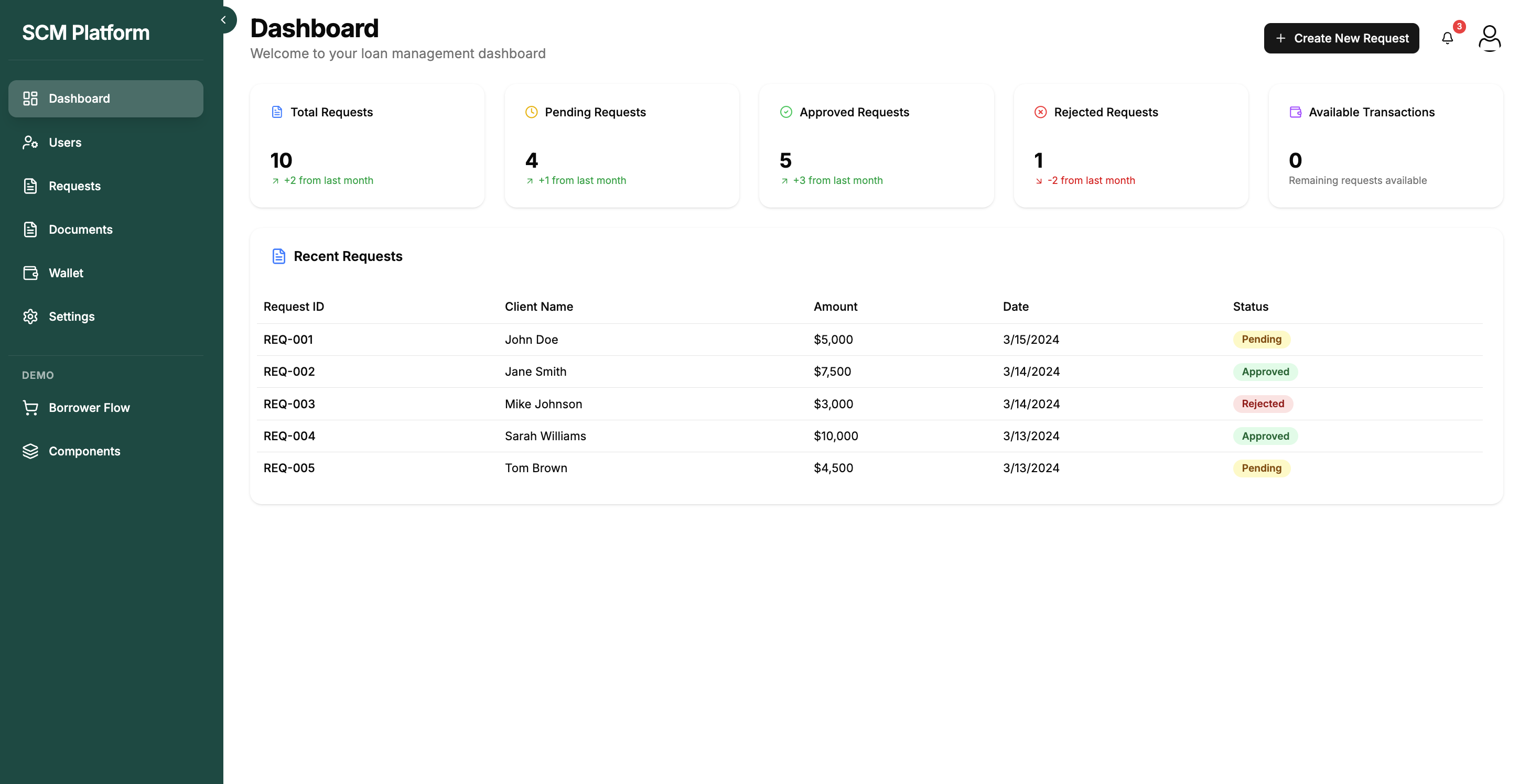The image size is (1530, 784).
Task: Click the Pending badge for REQ-005
Action: [x=1262, y=469]
